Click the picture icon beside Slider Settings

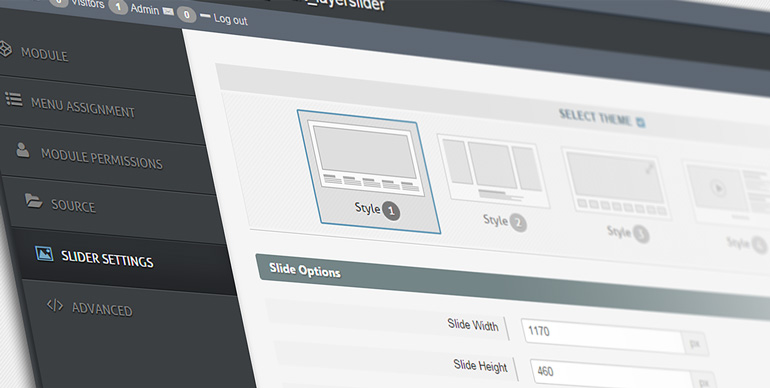tap(44, 253)
